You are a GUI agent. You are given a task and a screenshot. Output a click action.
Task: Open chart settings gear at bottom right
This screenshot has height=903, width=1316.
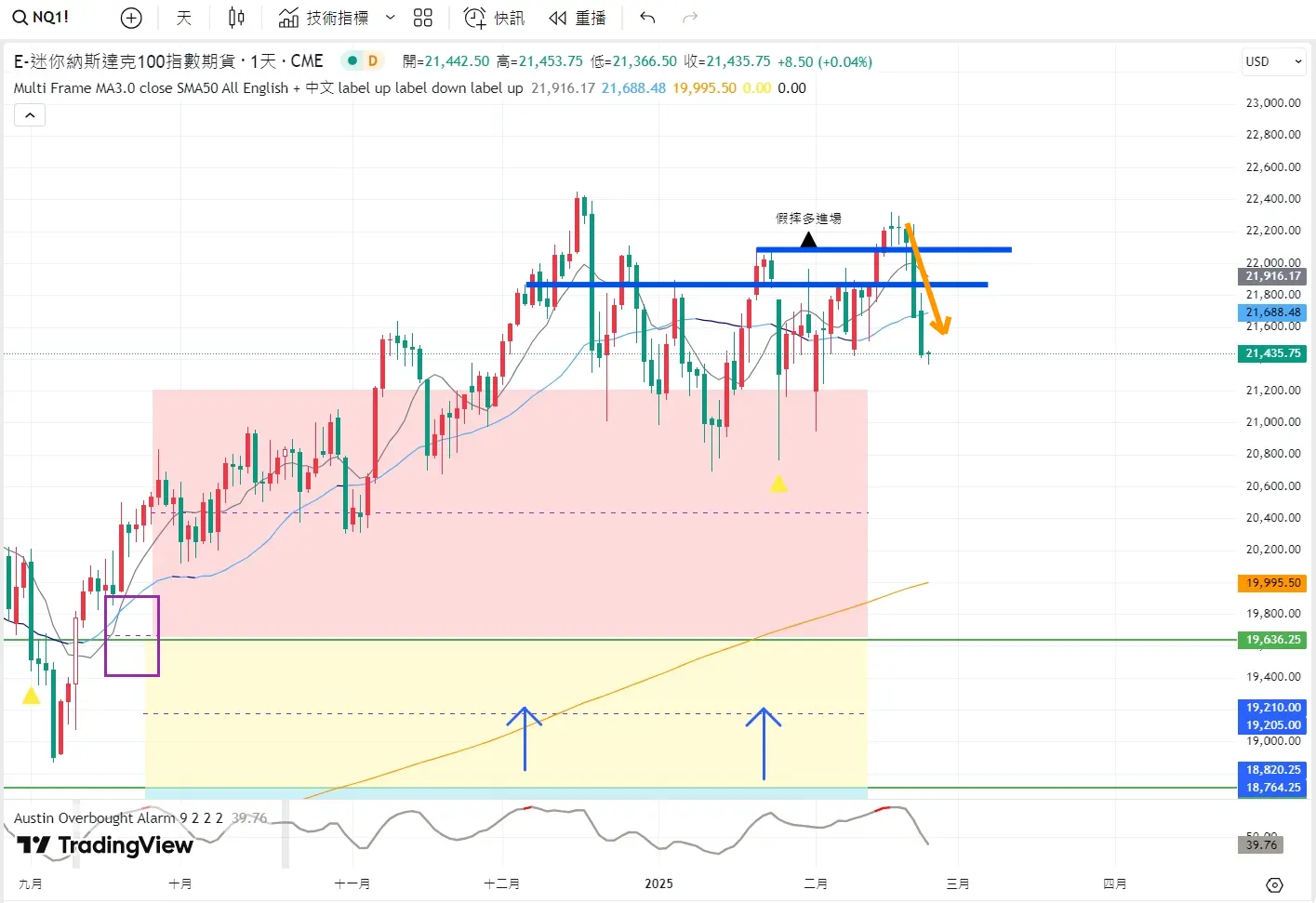click(1274, 884)
